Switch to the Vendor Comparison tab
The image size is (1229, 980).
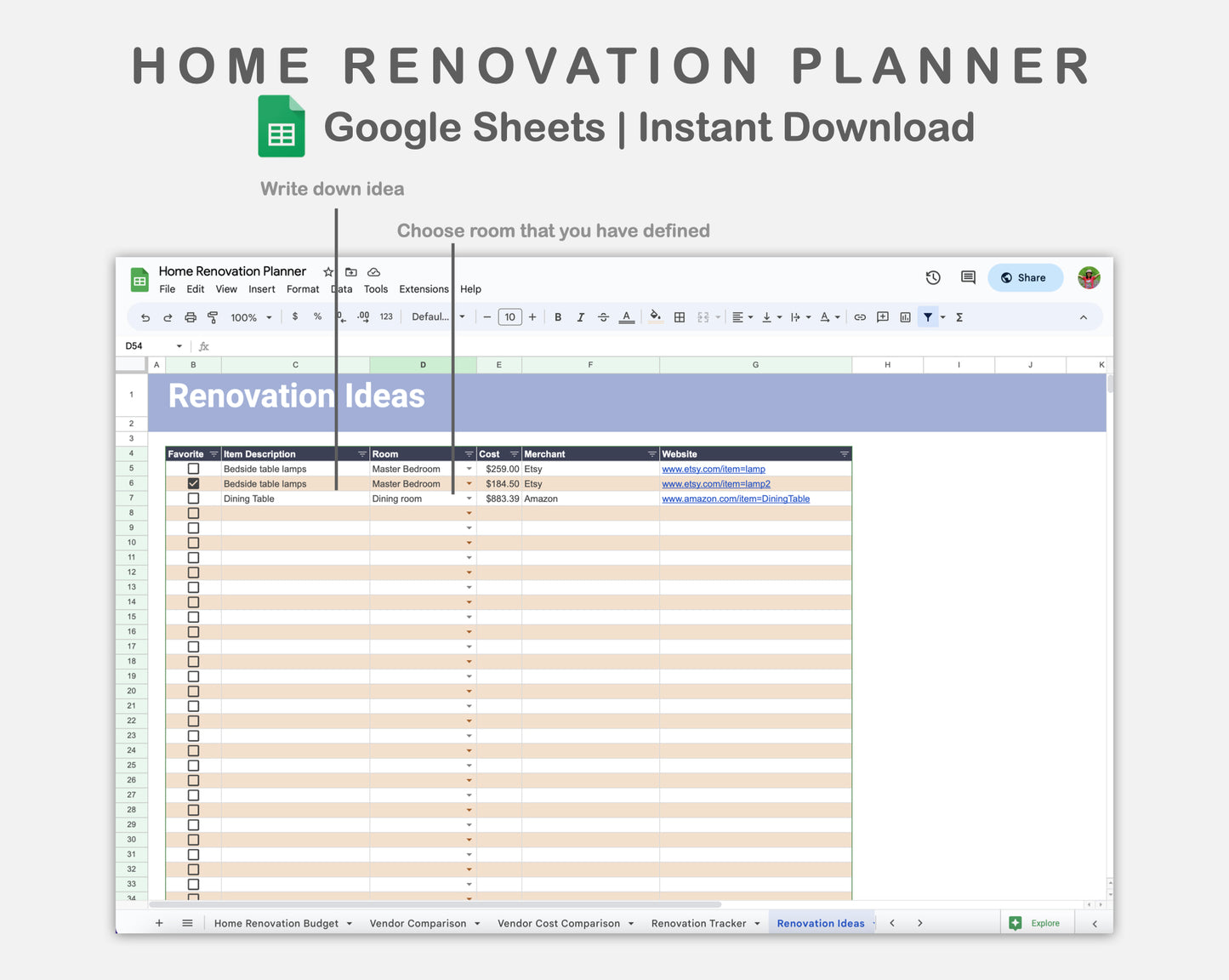(418, 923)
